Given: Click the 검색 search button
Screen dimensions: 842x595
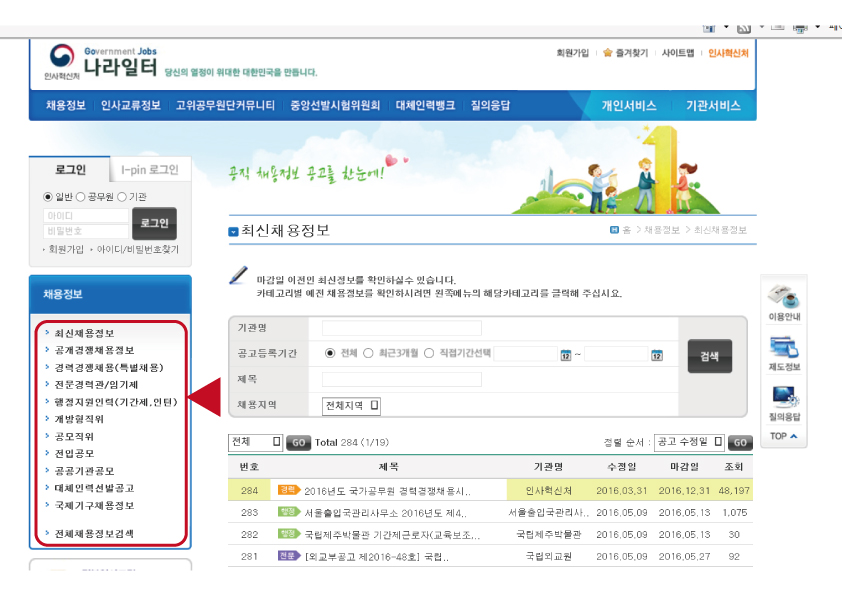Looking at the screenshot, I should 709,356.
